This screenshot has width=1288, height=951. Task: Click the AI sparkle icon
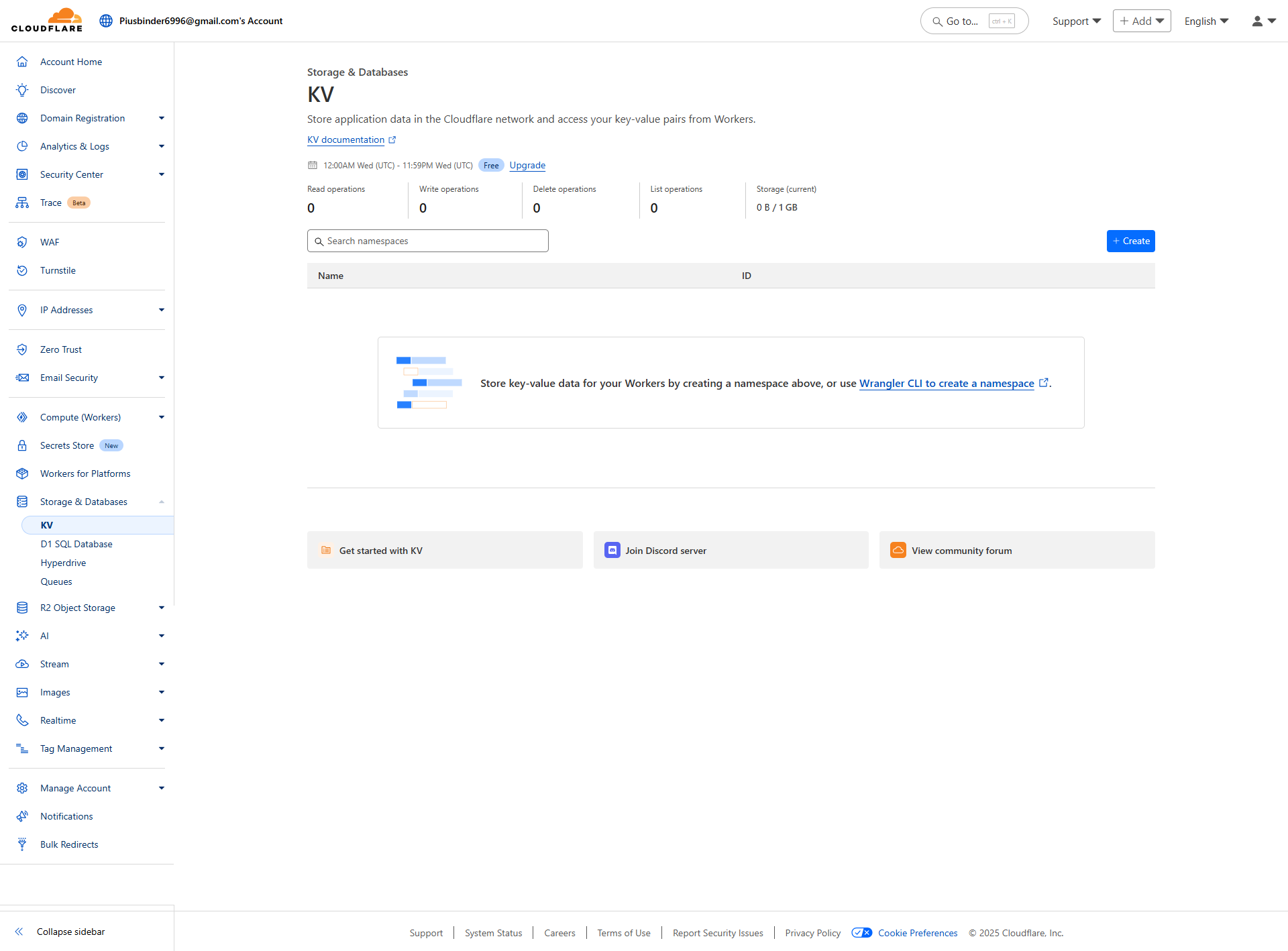coord(22,636)
